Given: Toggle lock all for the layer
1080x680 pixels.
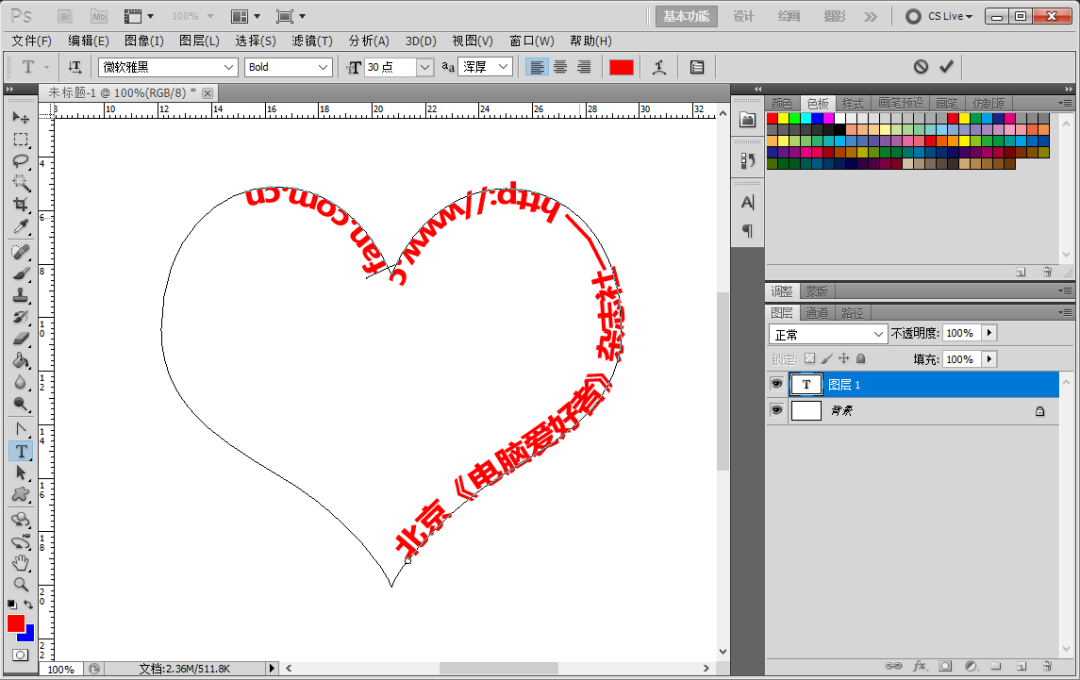Looking at the screenshot, I should tap(861, 358).
